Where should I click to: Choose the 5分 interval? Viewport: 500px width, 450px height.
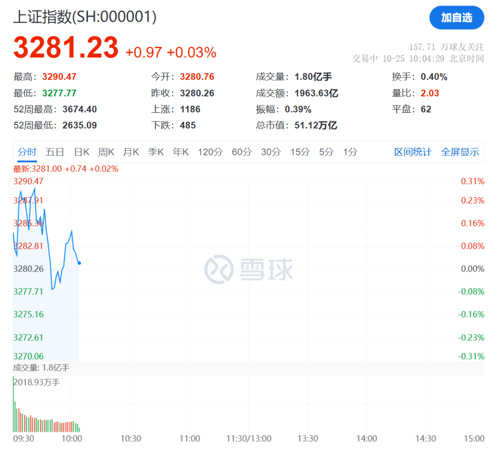326,152
